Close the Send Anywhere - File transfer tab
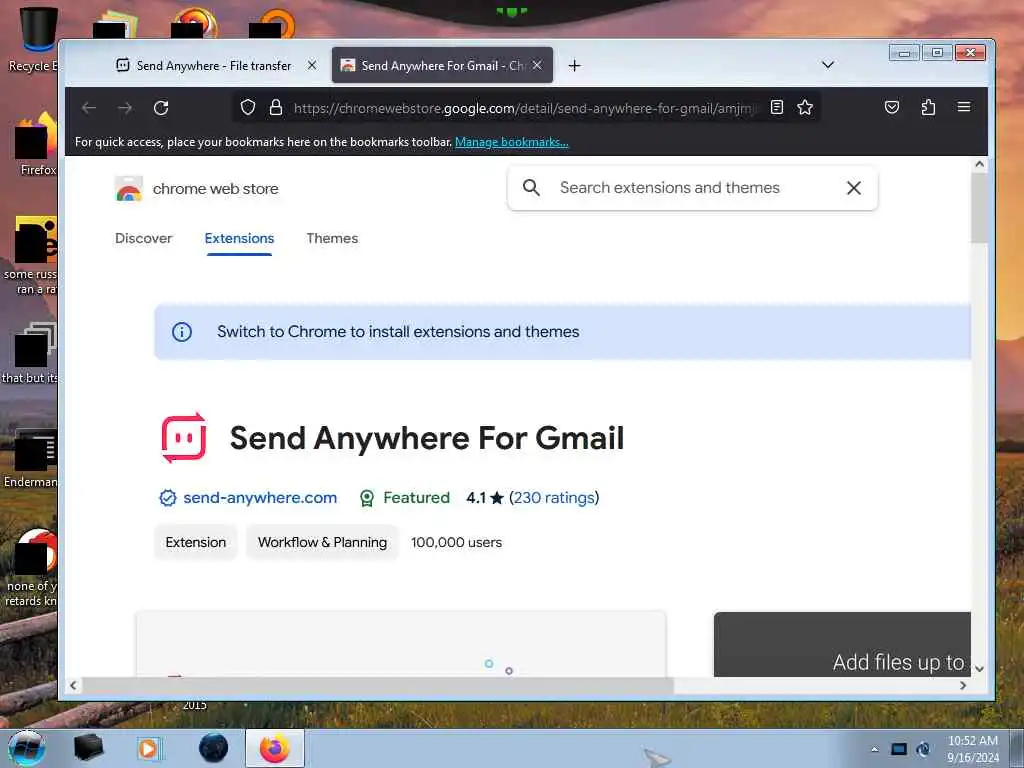 click(312, 65)
